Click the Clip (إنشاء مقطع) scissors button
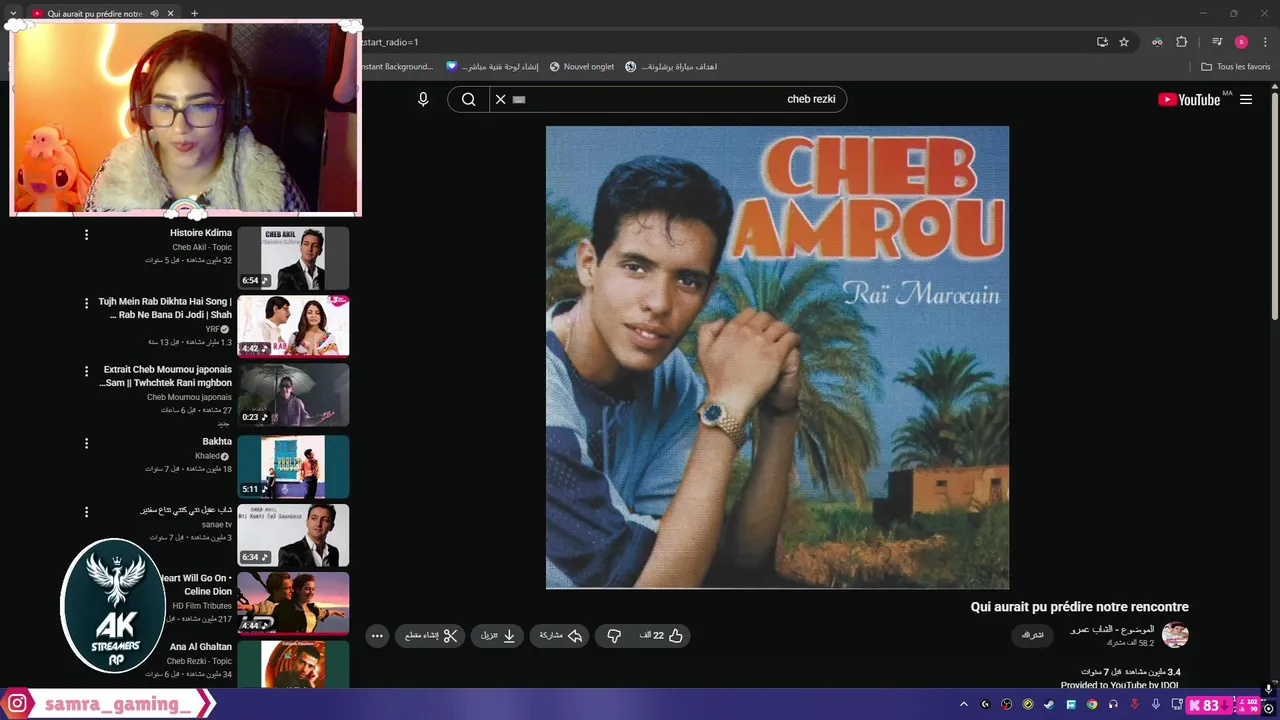The width and height of the screenshot is (1280, 720). click(431, 635)
